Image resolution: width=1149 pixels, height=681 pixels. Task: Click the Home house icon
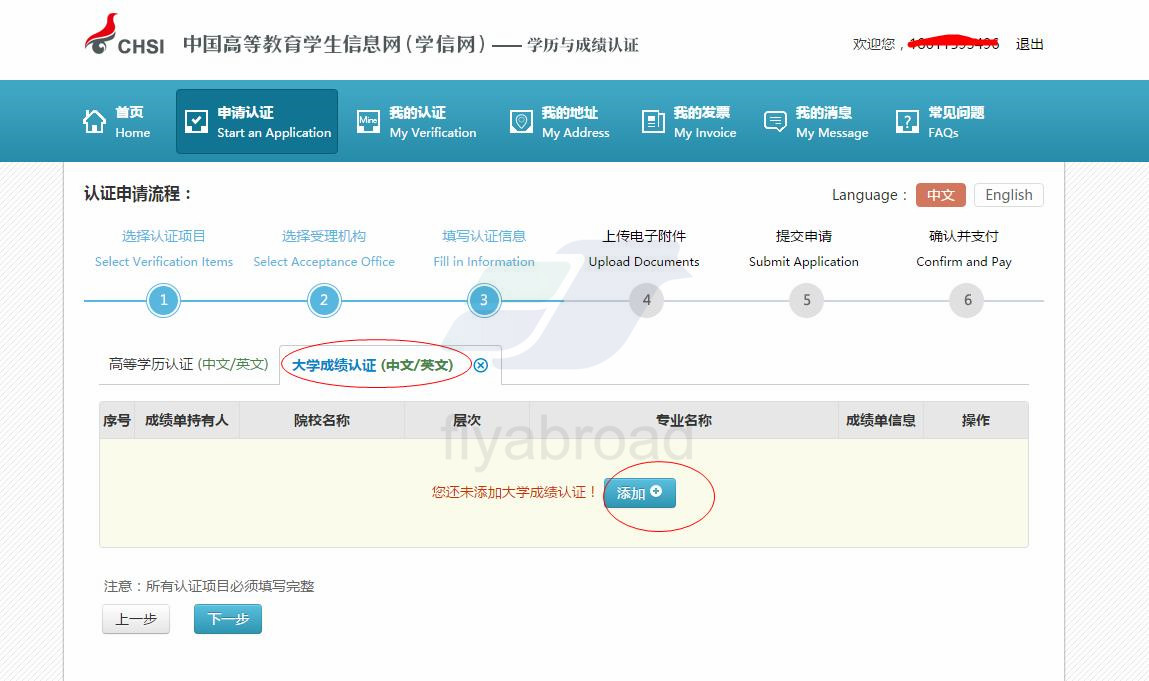click(94, 122)
